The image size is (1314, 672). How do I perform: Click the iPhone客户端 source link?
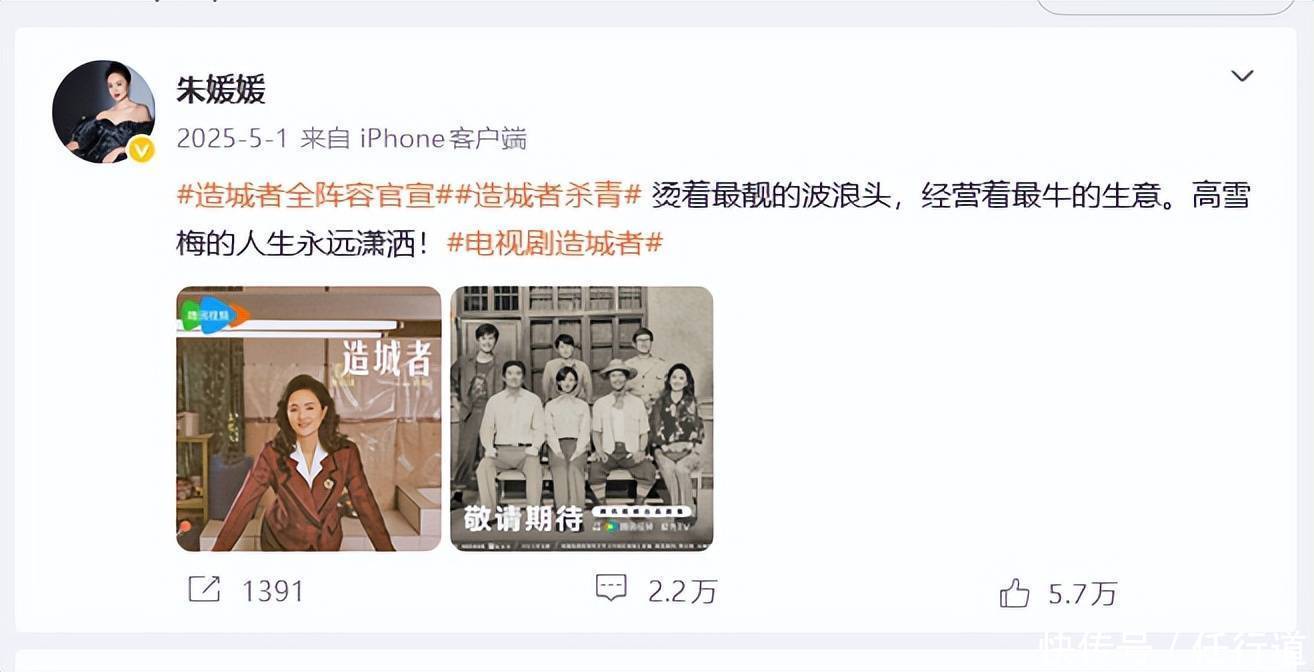[443, 138]
